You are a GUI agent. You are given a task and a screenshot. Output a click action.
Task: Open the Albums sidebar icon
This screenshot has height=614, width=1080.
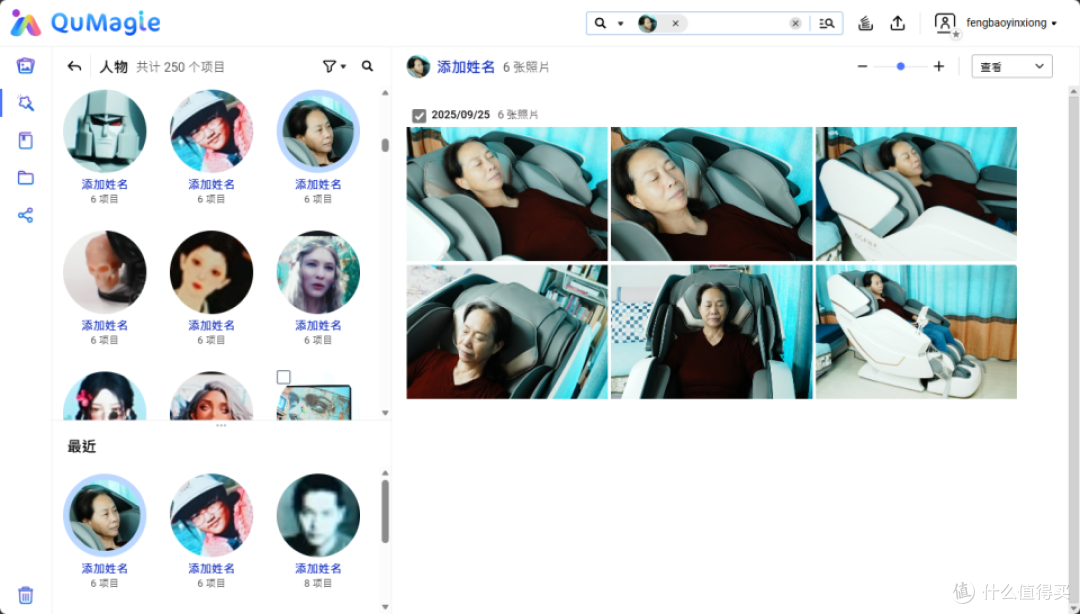[x=25, y=141]
